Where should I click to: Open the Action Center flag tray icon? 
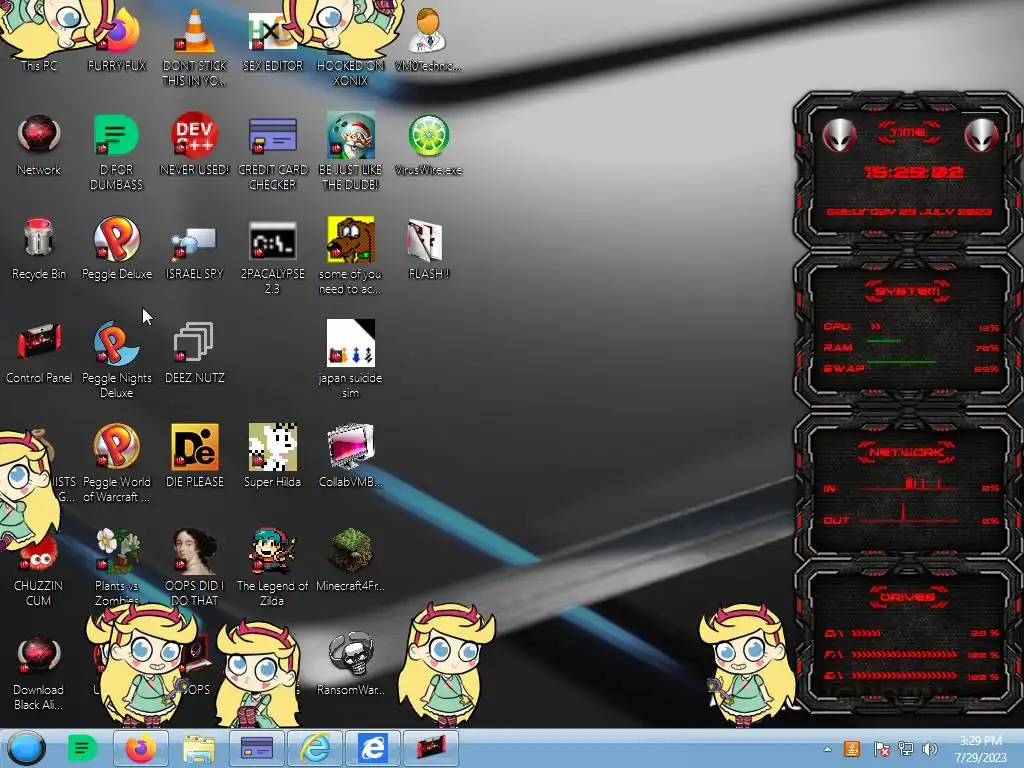[881, 749]
